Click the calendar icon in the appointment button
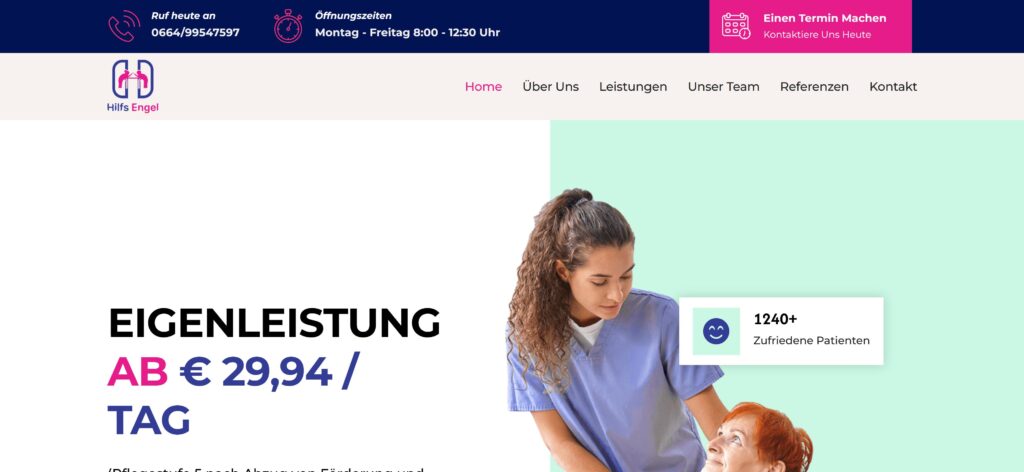Image resolution: width=1024 pixels, height=472 pixels. 736,25
